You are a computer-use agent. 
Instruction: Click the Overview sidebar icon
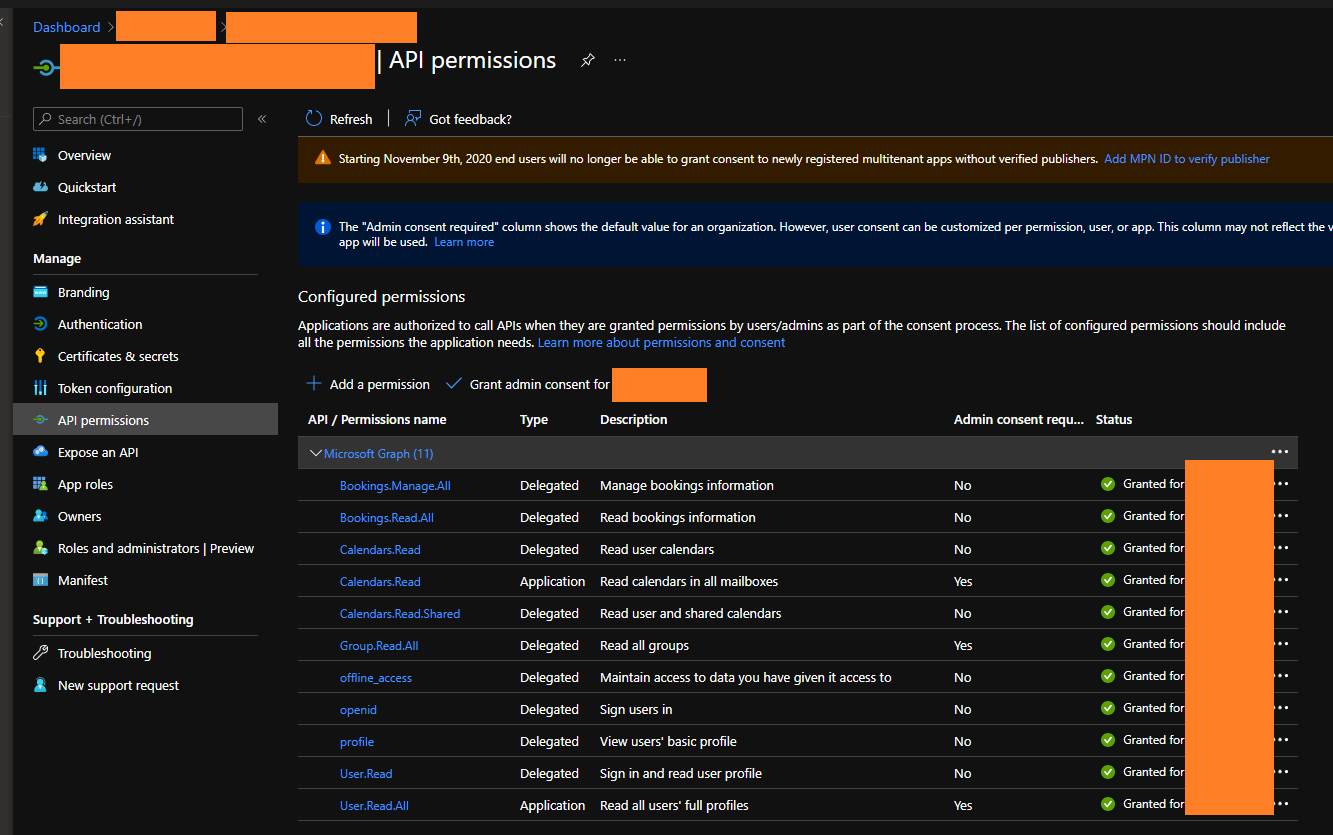[40, 155]
